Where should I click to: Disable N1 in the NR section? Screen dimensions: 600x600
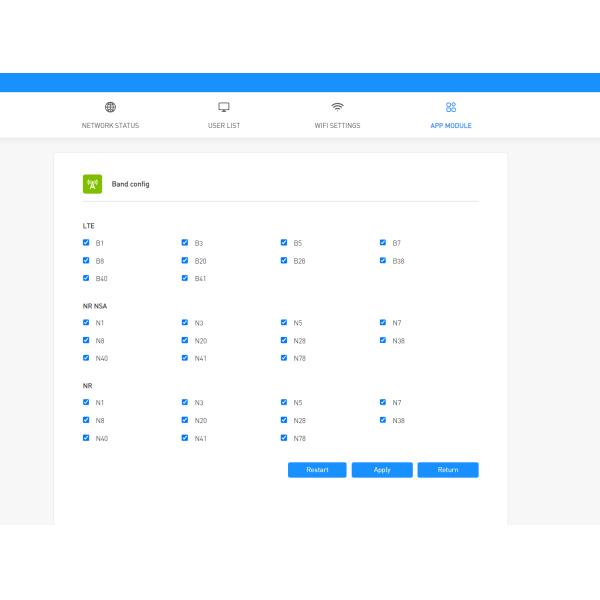86,402
